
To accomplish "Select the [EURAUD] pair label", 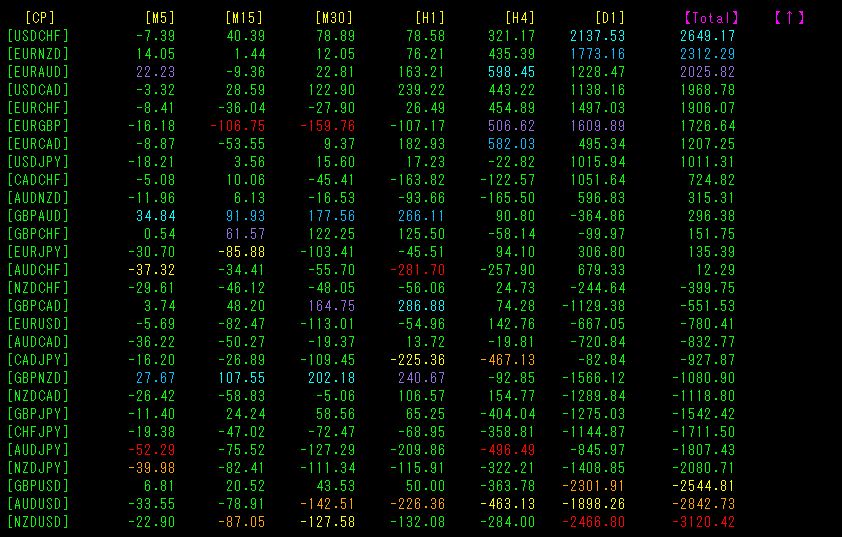I will [38, 72].
